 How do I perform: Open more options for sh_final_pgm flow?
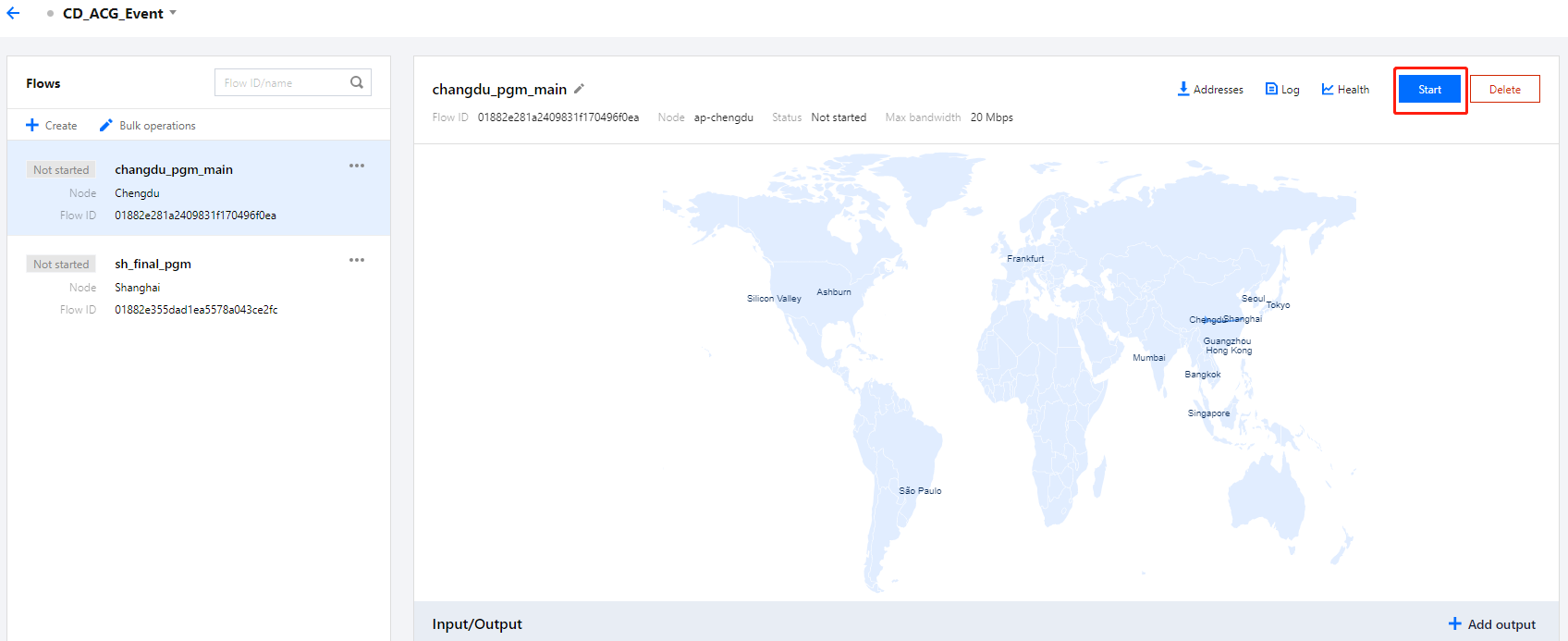(357, 260)
